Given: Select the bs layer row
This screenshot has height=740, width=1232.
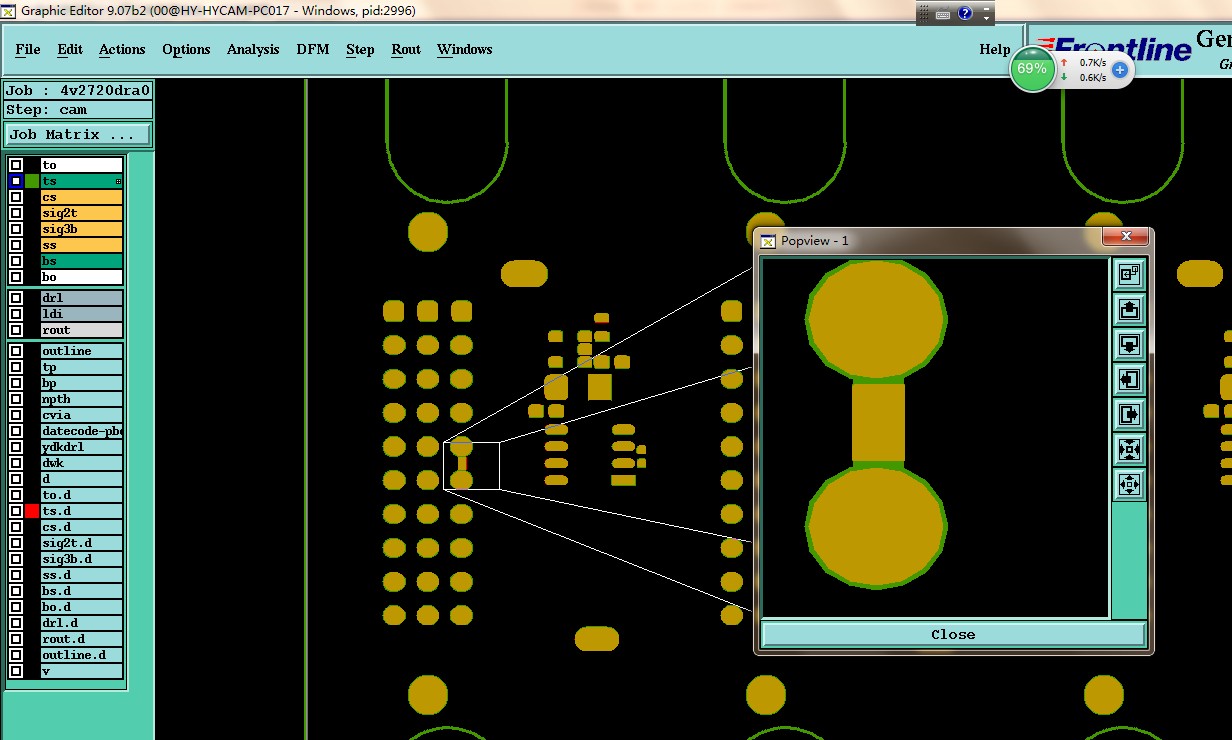Looking at the screenshot, I should (x=81, y=261).
